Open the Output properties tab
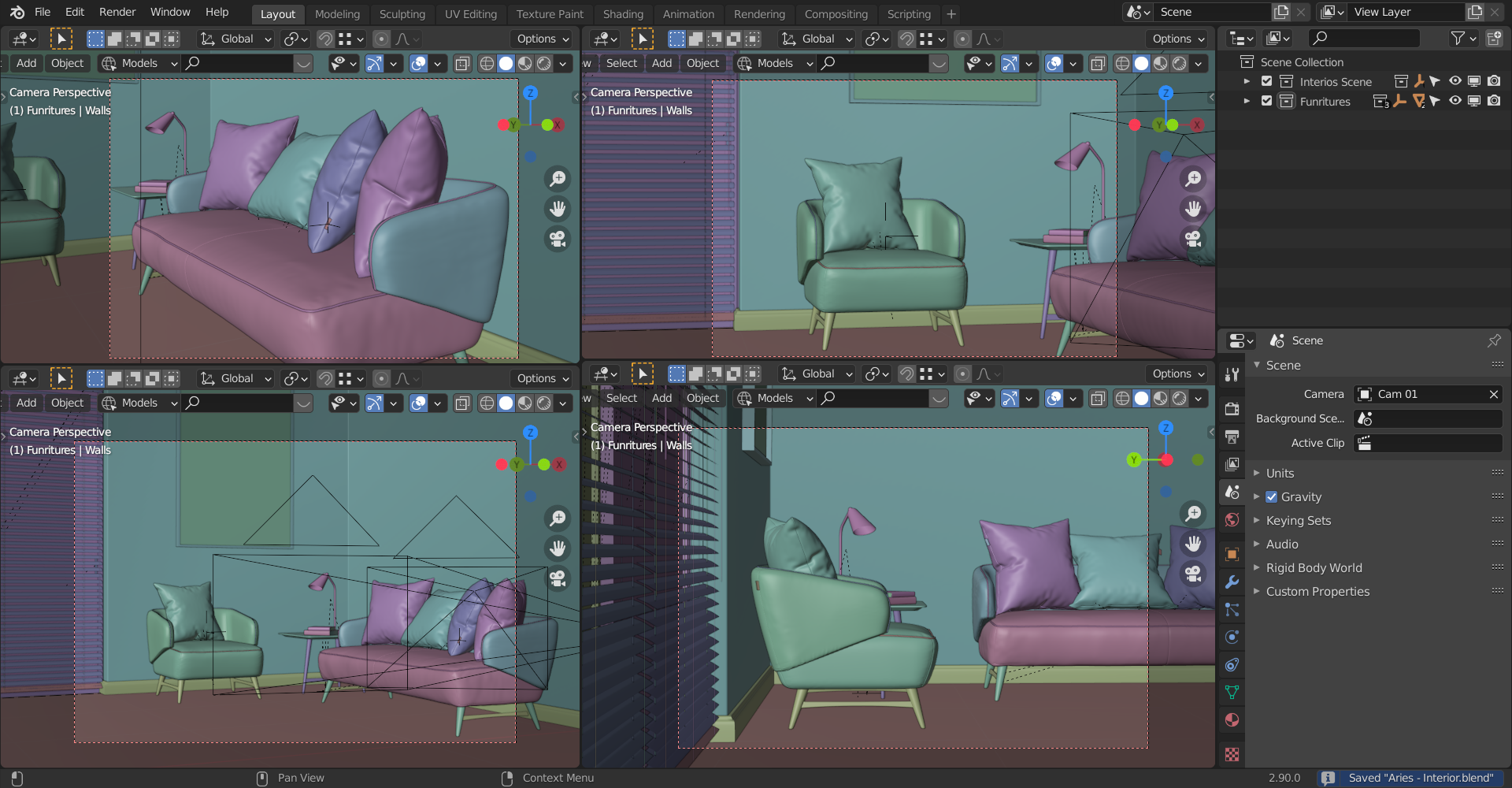The image size is (1512, 788). coord(1232,437)
